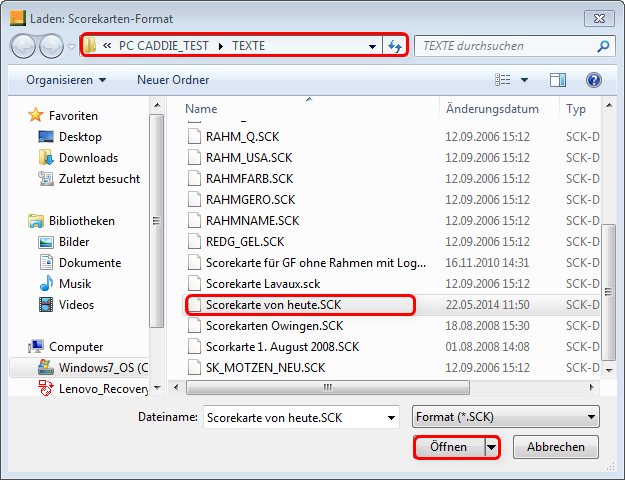Viewport: 625px width, 480px height.
Task: Click the change view icon
Action: coord(503,80)
